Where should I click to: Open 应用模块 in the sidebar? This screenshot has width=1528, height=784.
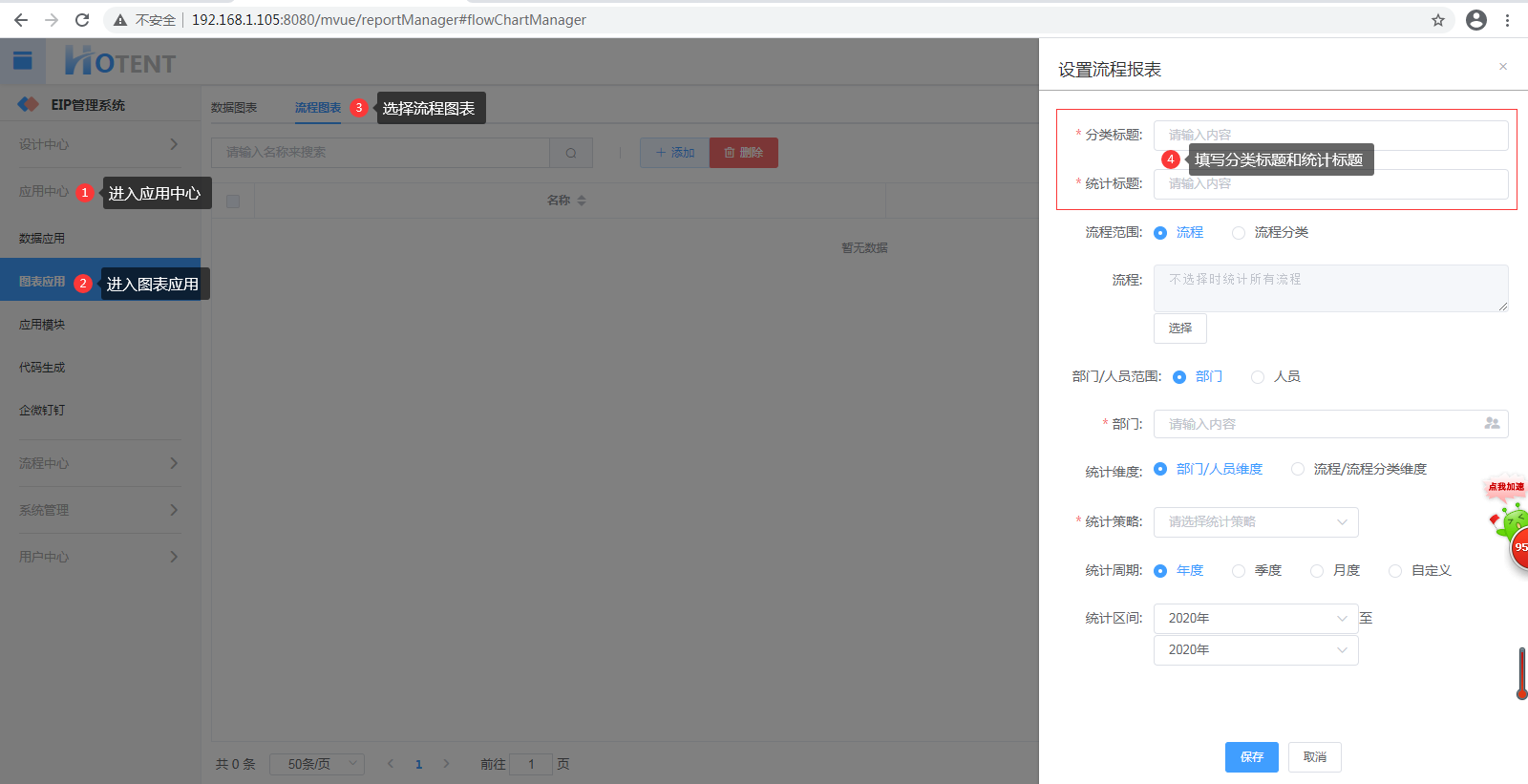pos(42,325)
